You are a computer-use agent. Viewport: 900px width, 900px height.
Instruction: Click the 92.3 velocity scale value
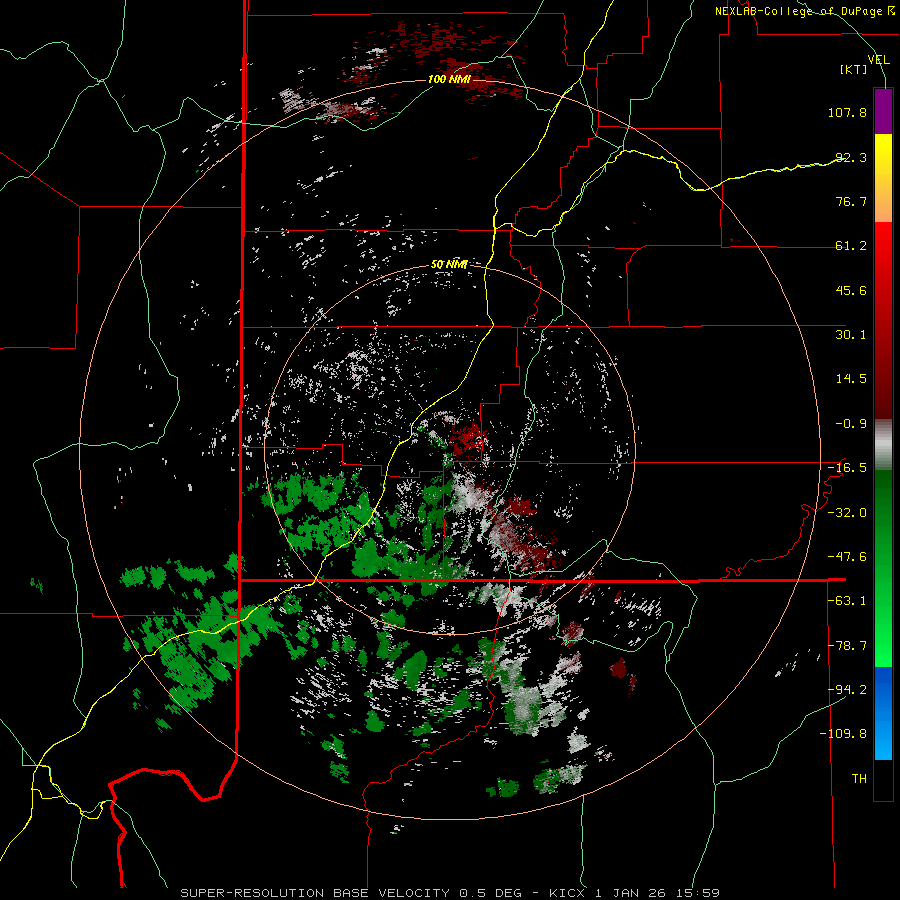(x=851, y=157)
